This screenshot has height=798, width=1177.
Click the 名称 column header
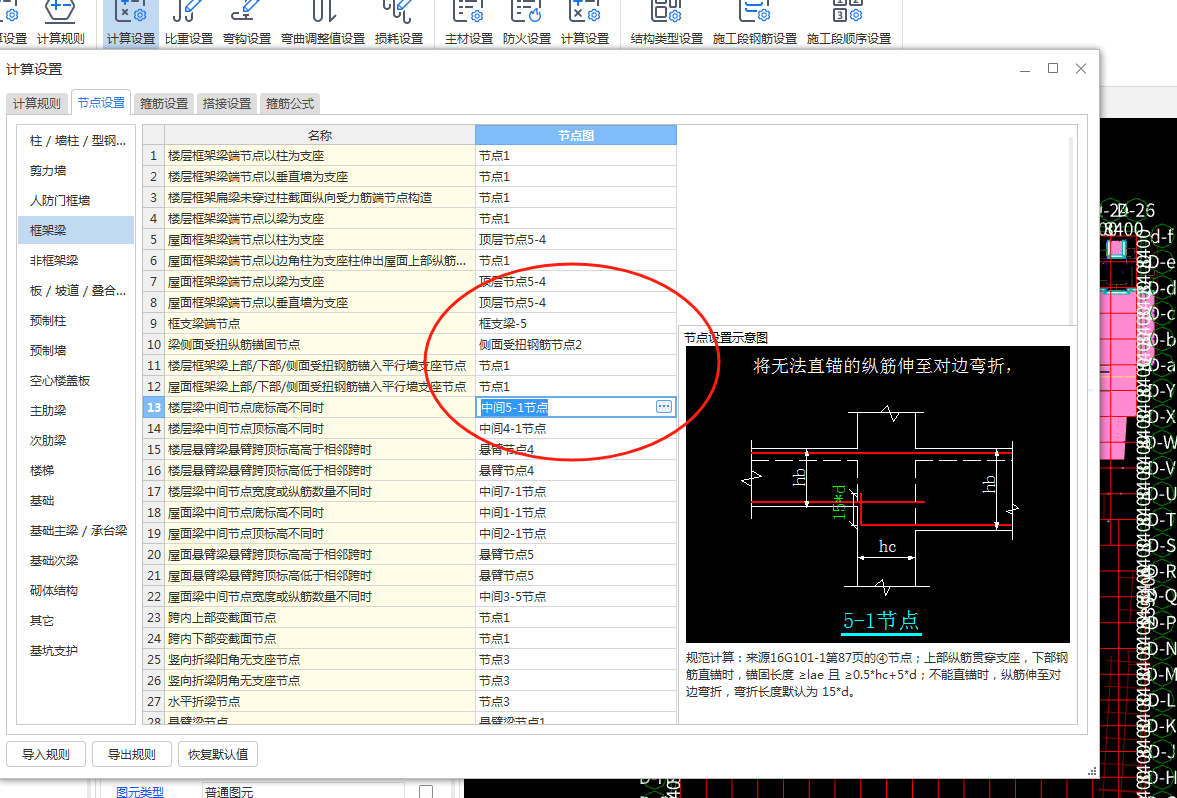coord(320,135)
